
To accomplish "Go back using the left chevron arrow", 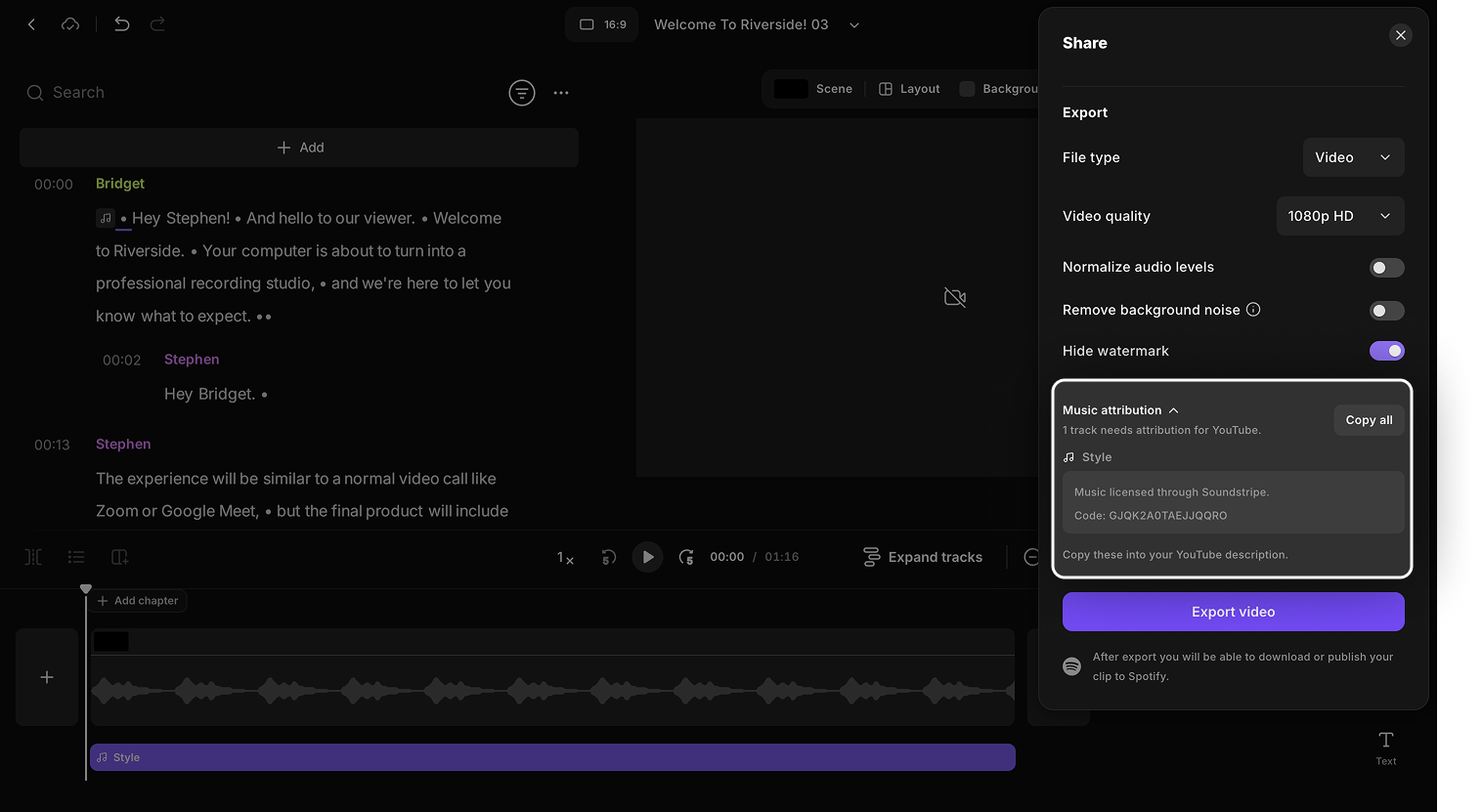I will (31, 24).
